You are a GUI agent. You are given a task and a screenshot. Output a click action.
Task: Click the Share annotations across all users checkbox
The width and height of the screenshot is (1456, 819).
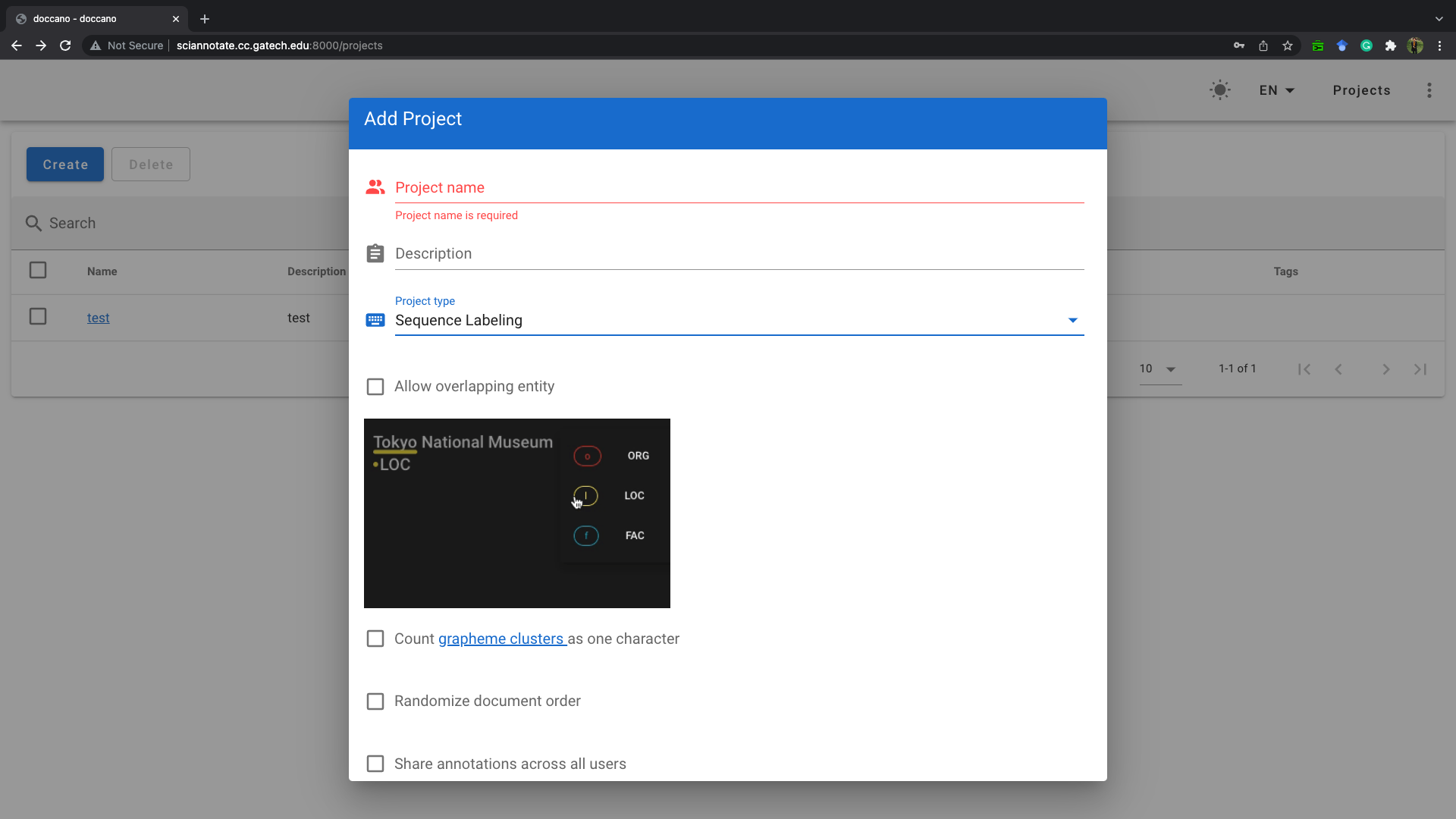tap(376, 764)
